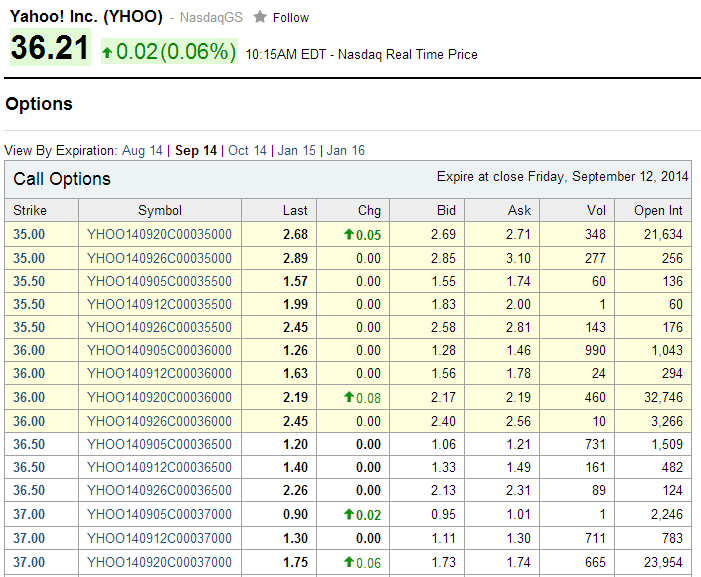Open symbol YHOO140912C00035500
This screenshot has width=701, height=577.
coord(160,304)
